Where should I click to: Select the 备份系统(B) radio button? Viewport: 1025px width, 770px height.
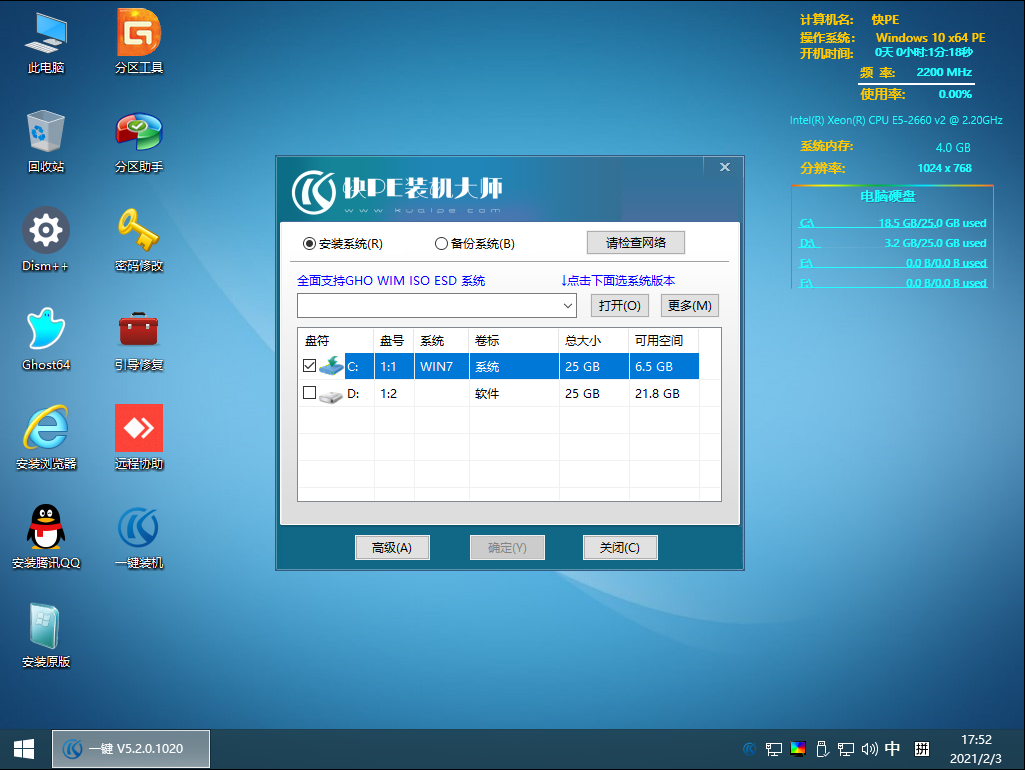click(x=441, y=244)
